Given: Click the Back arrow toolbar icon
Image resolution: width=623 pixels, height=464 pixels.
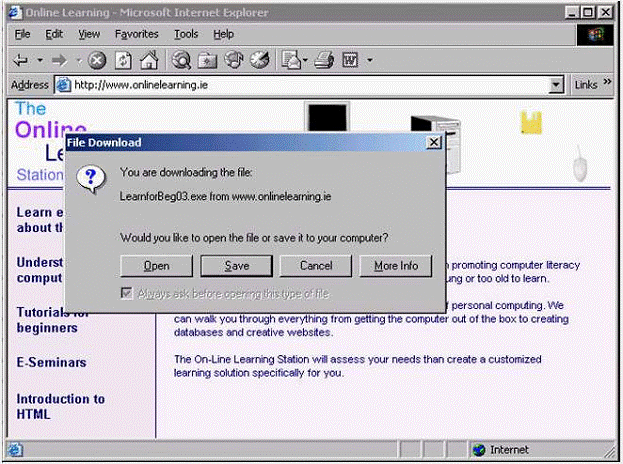Looking at the screenshot, I should 22,60.
